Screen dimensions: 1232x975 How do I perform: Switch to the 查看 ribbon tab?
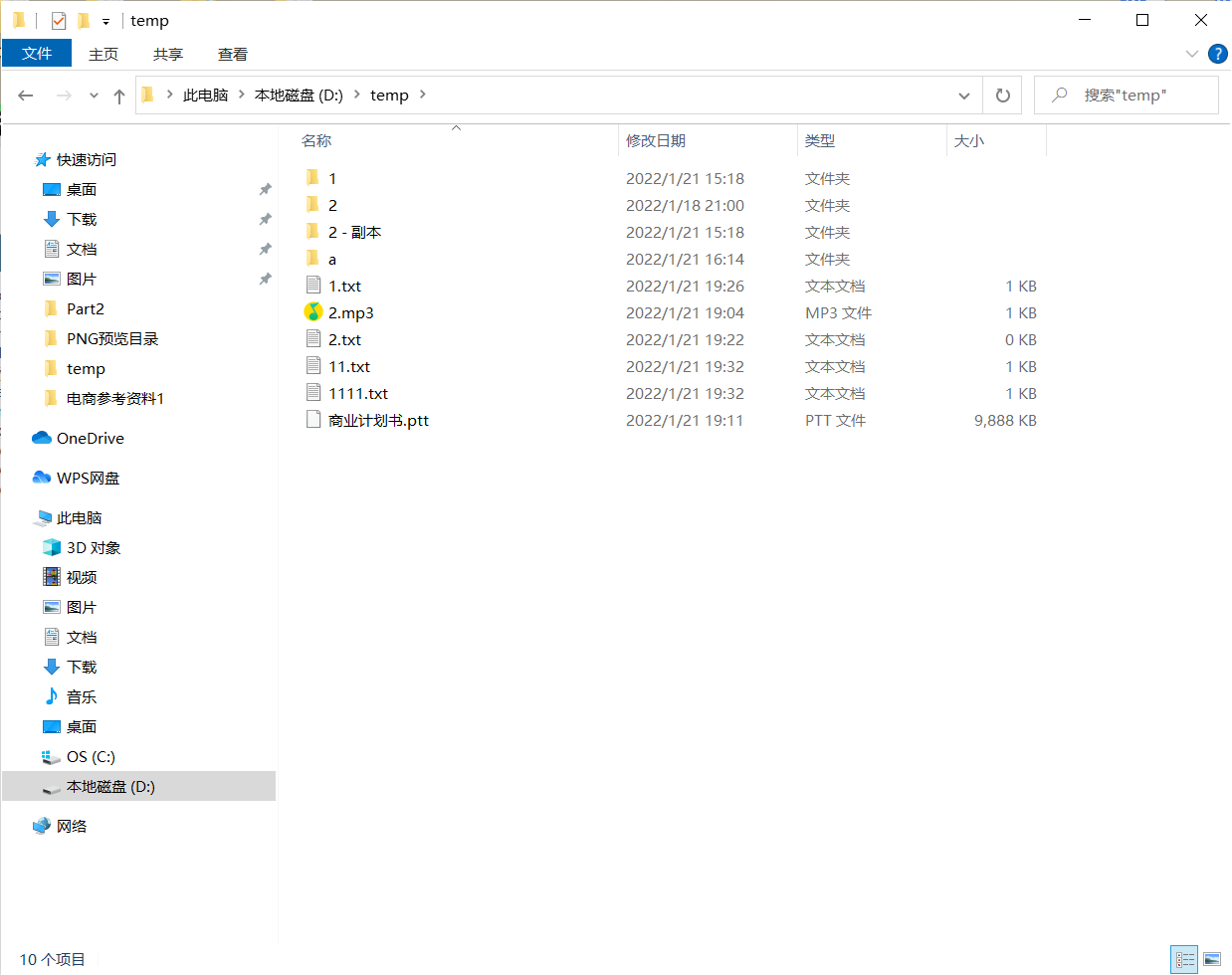(x=232, y=54)
